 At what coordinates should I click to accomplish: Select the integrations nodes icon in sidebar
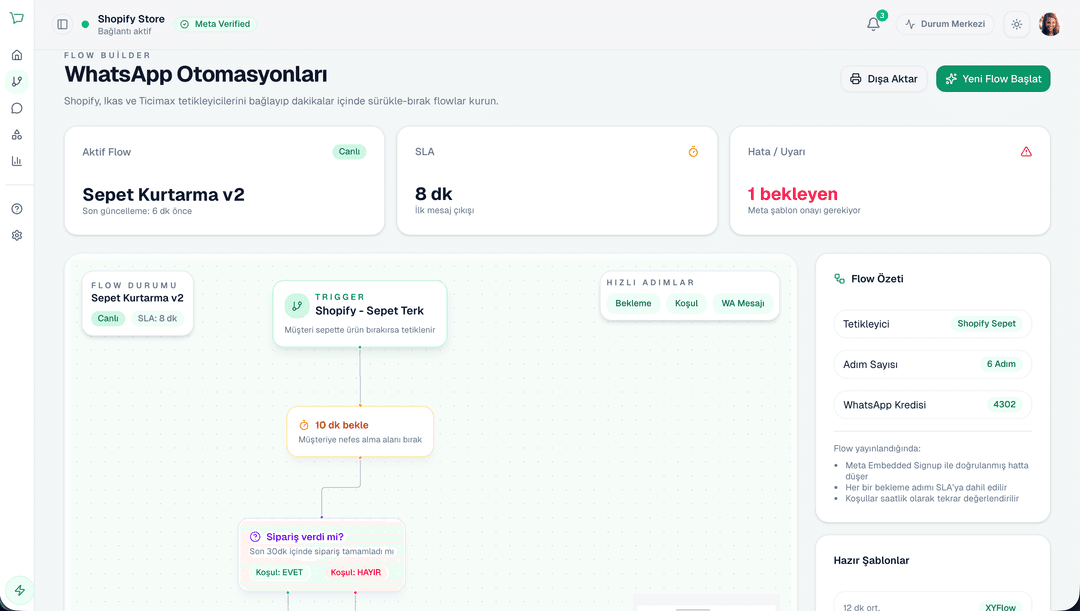15,134
